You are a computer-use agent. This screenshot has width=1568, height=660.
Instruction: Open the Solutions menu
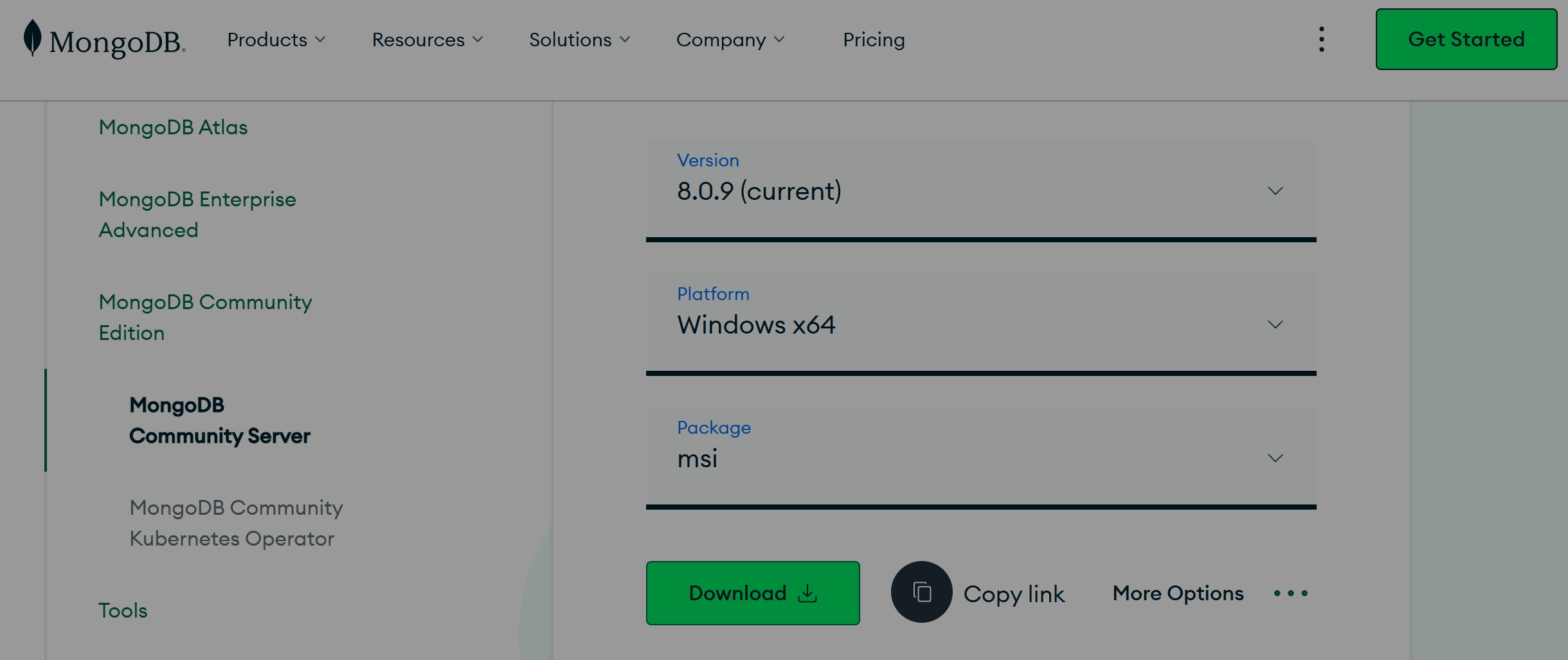pos(580,40)
